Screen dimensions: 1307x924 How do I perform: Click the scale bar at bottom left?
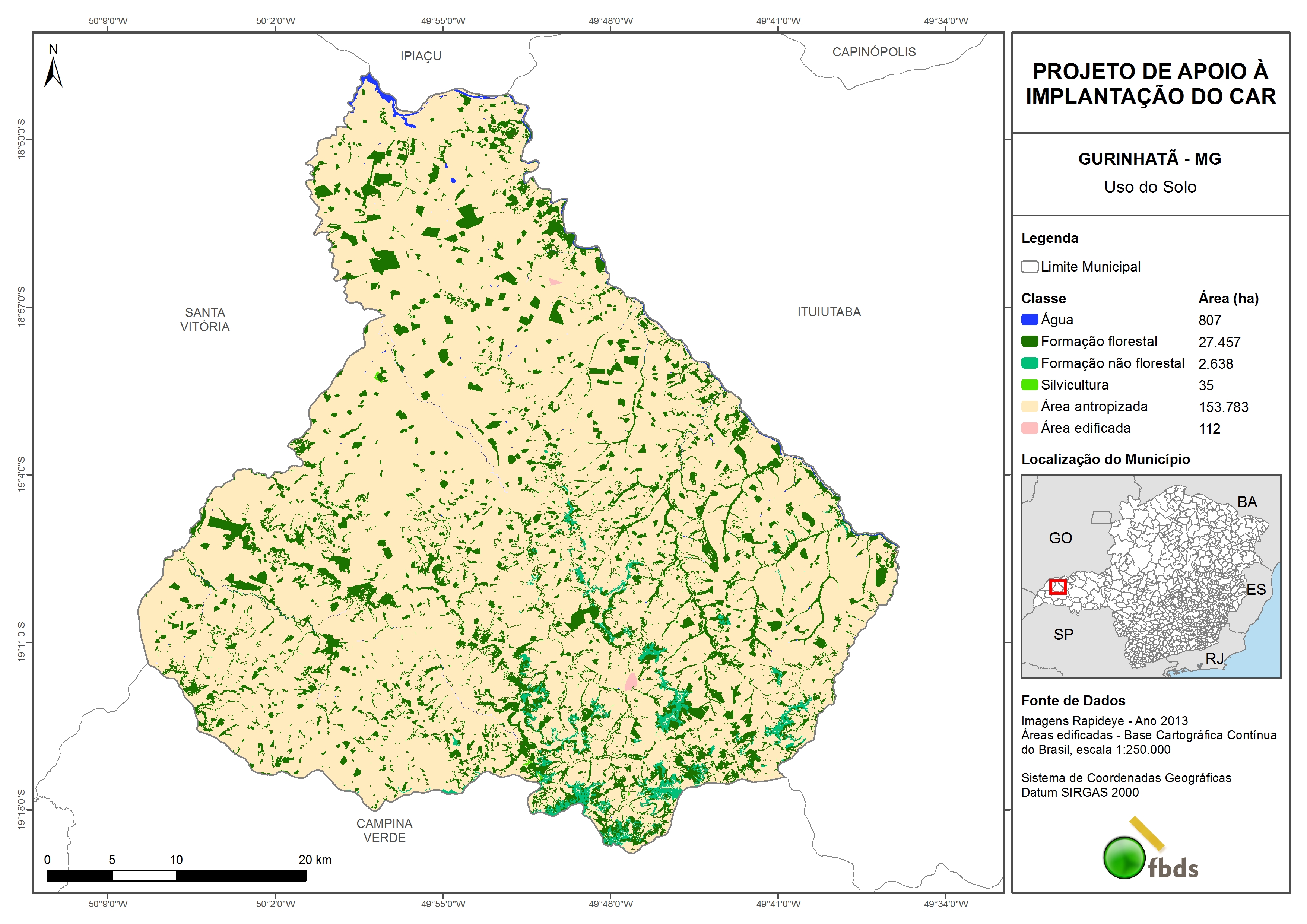click(x=176, y=875)
